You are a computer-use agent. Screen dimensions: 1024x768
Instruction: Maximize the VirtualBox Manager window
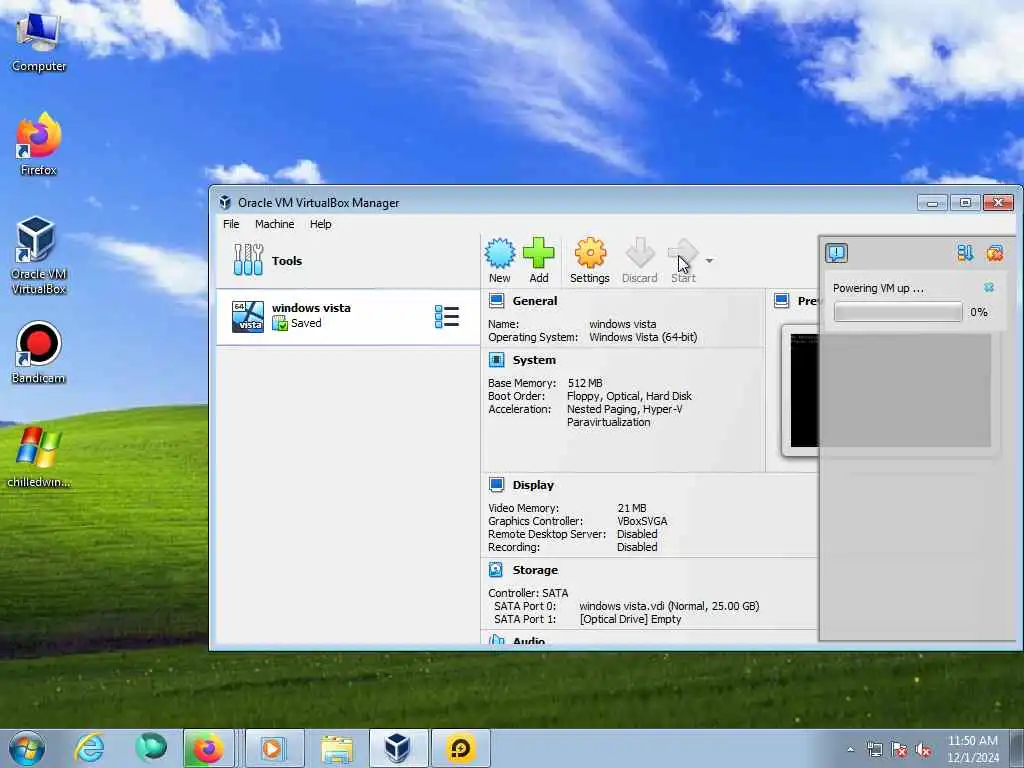click(965, 202)
